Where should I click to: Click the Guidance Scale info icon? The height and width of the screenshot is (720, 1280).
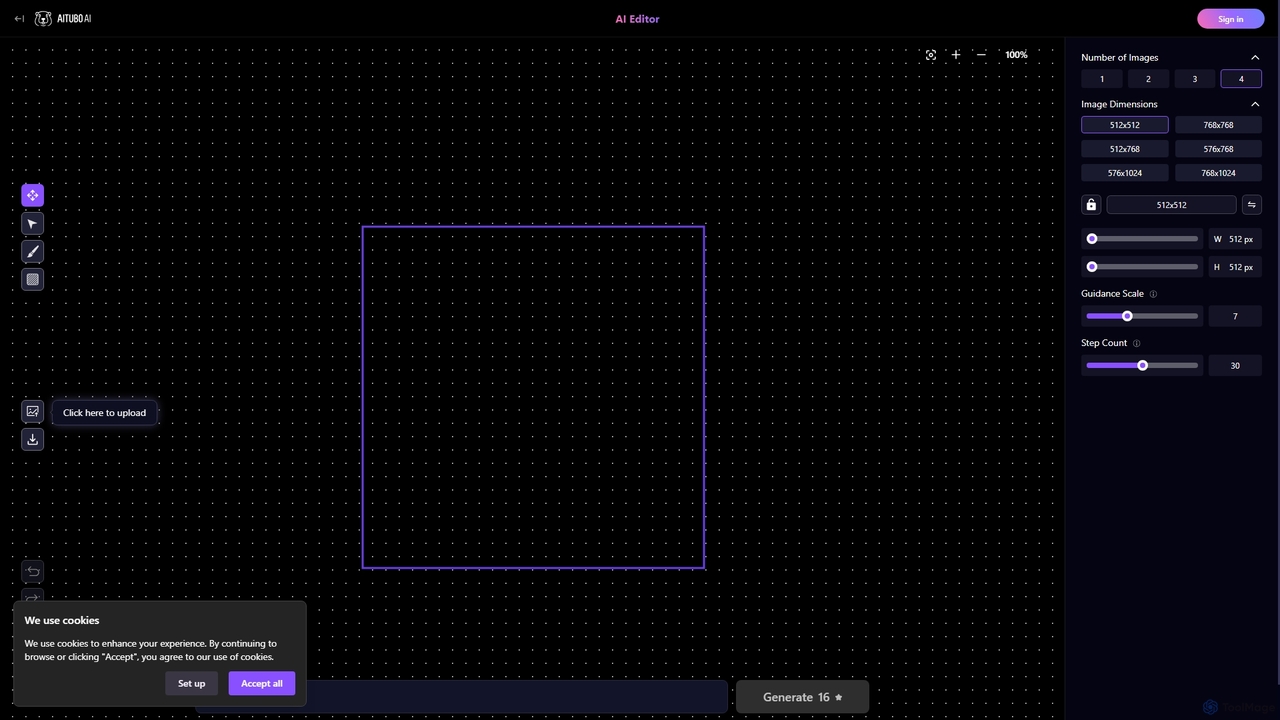(1153, 294)
